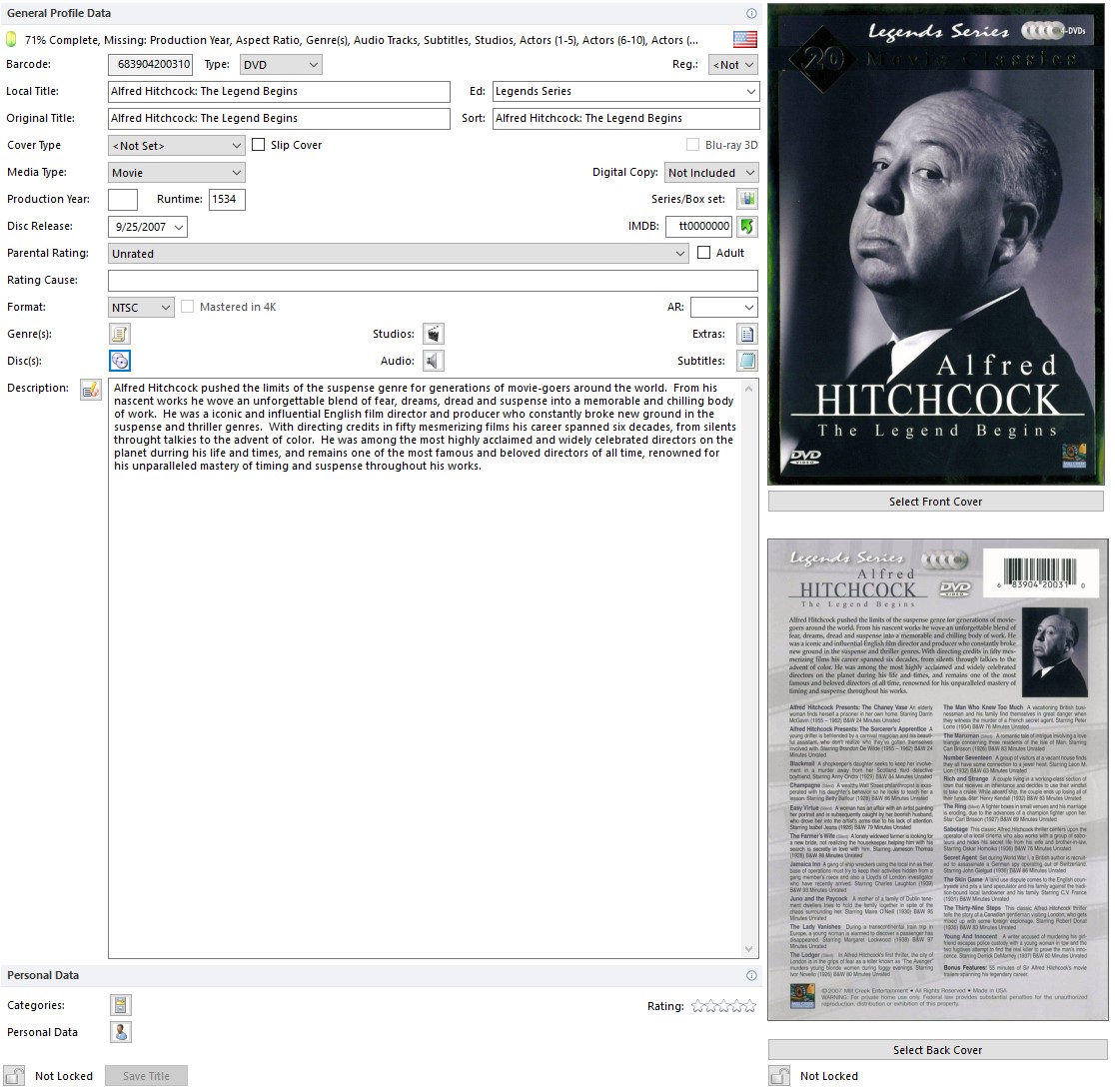Click the Local Title input field
The height and width of the screenshot is (1092, 1115).
tap(280, 91)
